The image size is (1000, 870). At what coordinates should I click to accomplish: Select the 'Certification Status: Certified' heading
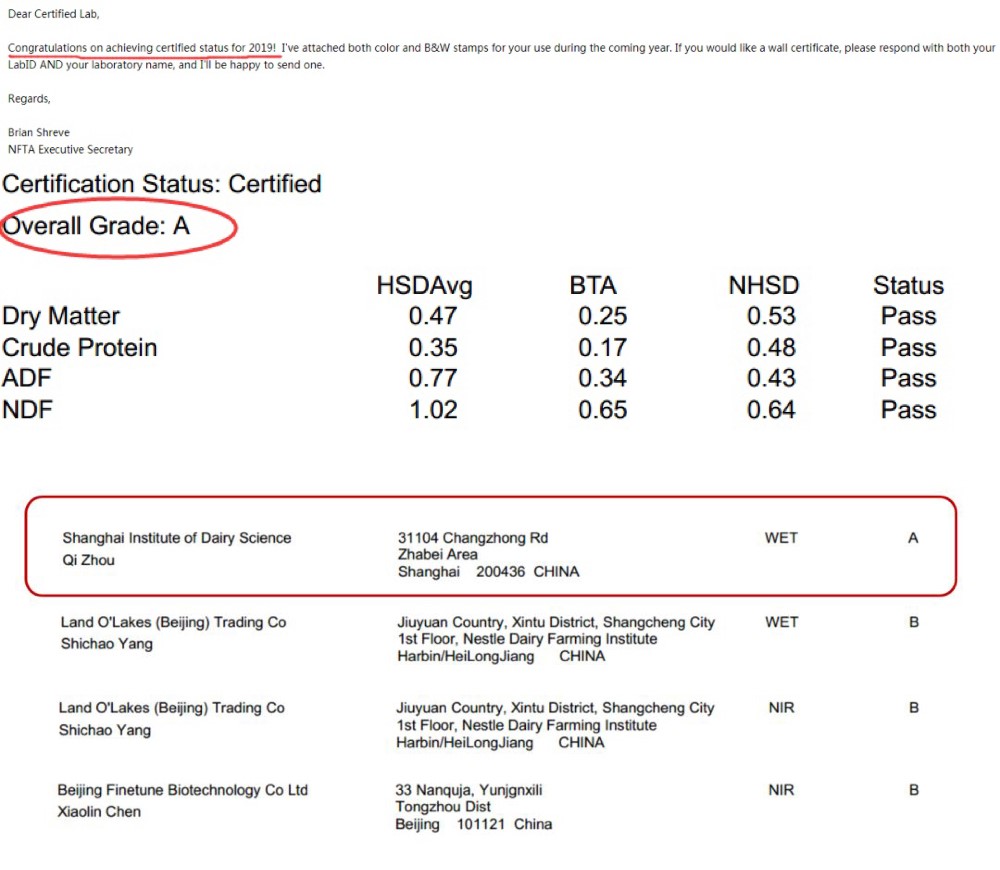pyautogui.click(x=162, y=184)
